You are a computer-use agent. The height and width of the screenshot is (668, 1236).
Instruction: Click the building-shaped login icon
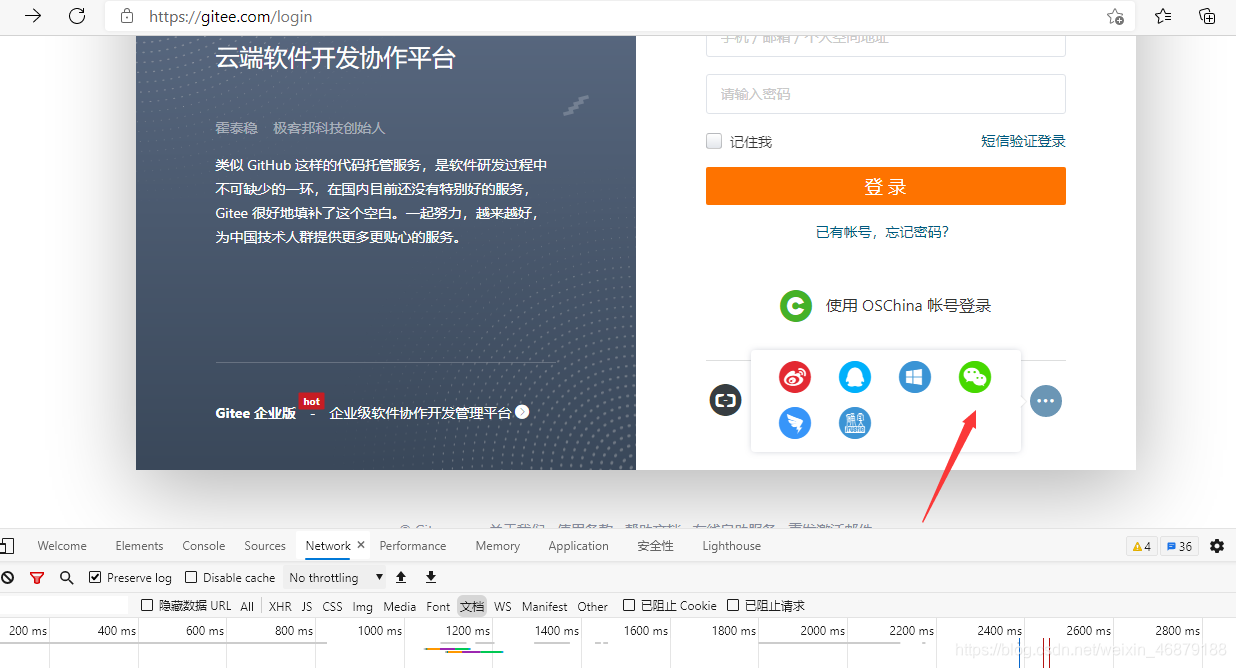point(855,423)
